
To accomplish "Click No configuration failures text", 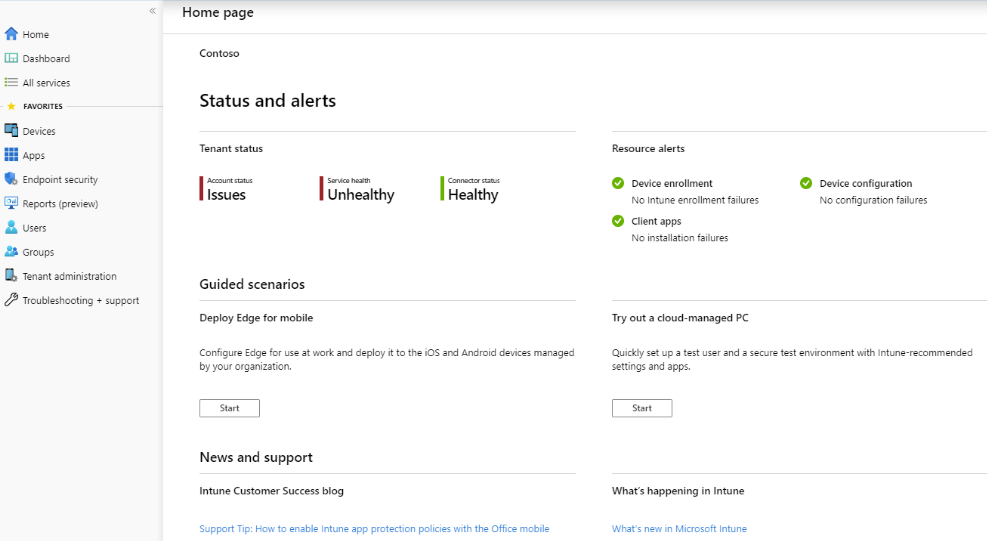I will pos(873,200).
